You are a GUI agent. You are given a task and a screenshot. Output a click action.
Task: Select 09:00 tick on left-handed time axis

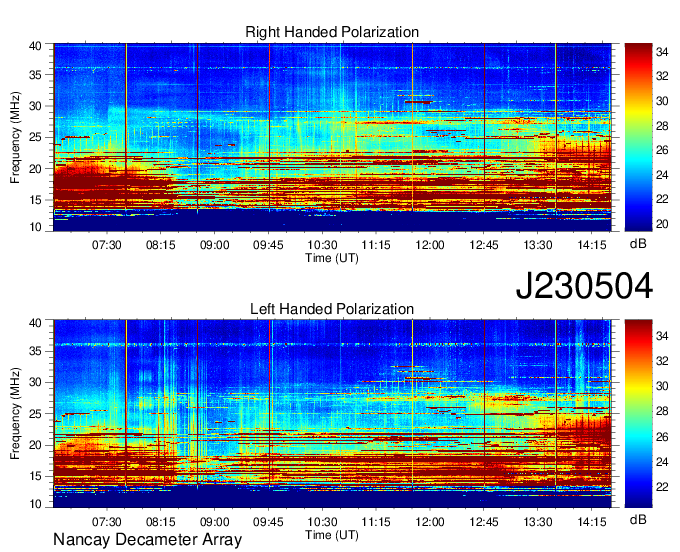[214, 522]
